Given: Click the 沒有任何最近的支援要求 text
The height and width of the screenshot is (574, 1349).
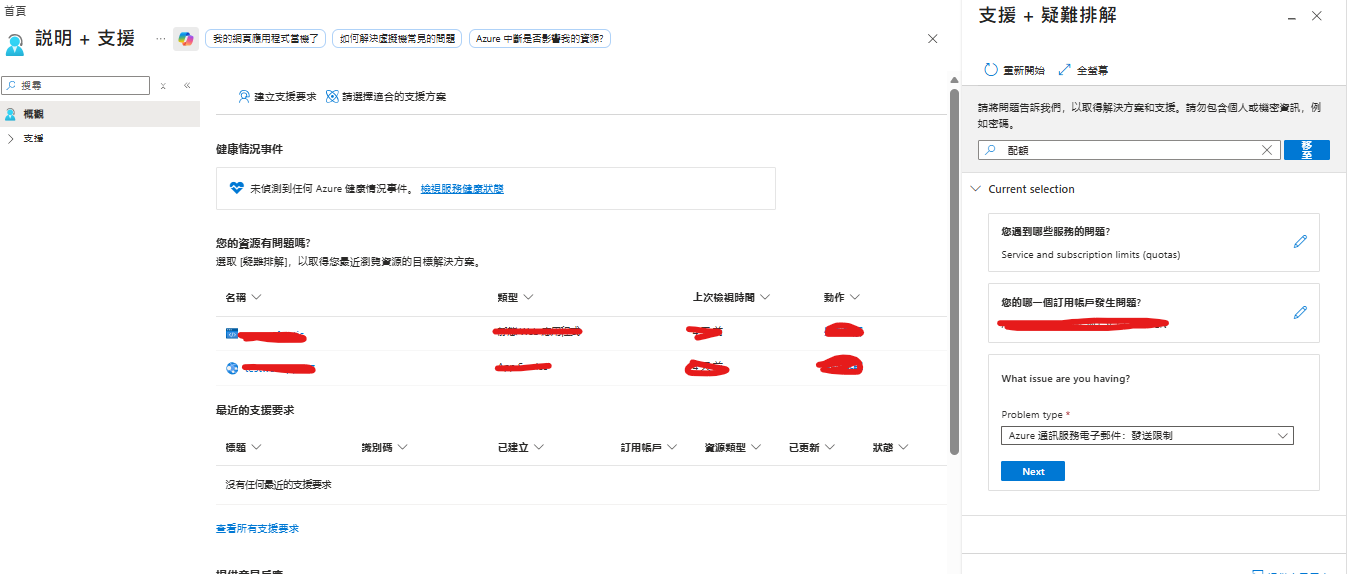Looking at the screenshot, I should pos(278,485).
